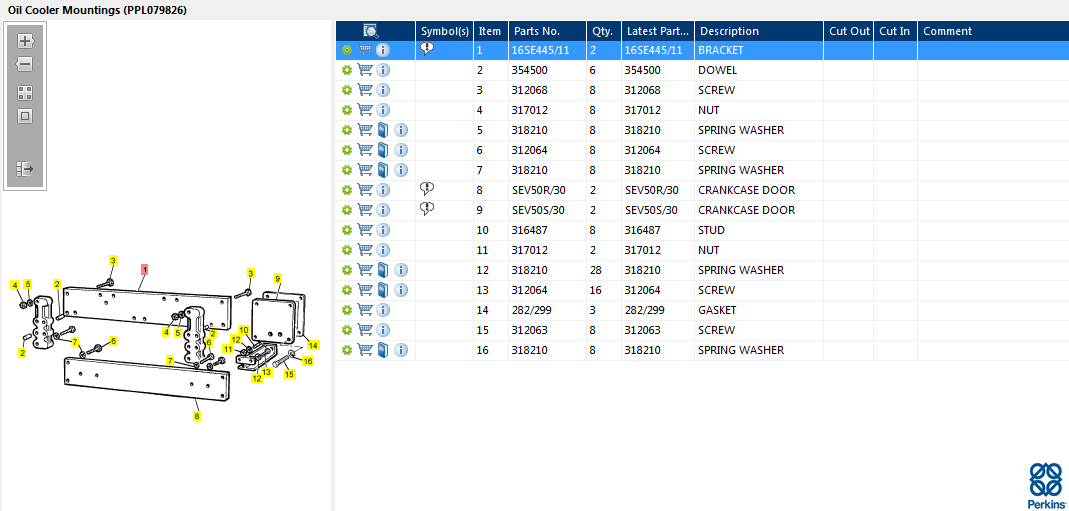Click the symbol note icon for SEV50R/30
The width and height of the screenshot is (1069, 511).
(x=427, y=189)
